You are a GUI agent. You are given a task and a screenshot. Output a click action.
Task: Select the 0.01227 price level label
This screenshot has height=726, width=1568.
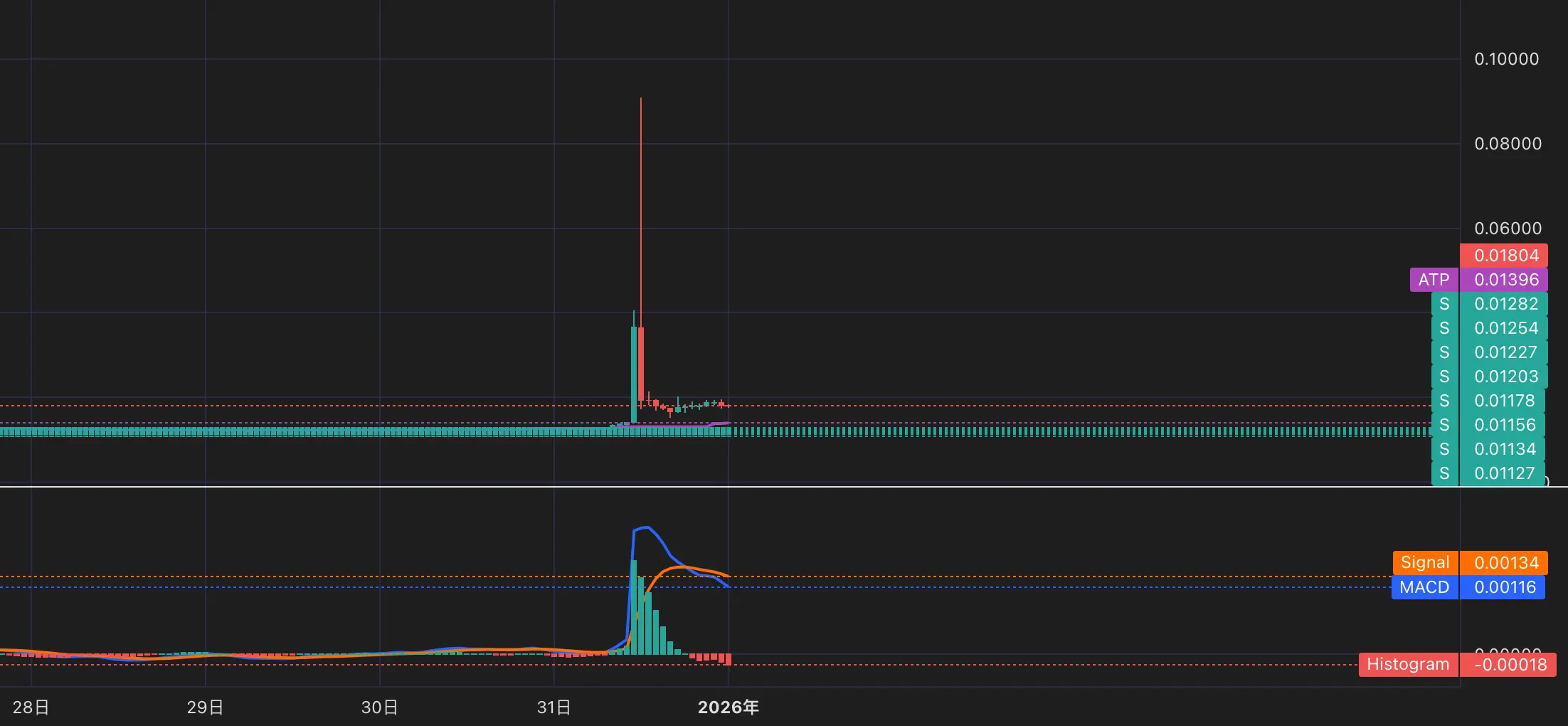(1503, 352)
